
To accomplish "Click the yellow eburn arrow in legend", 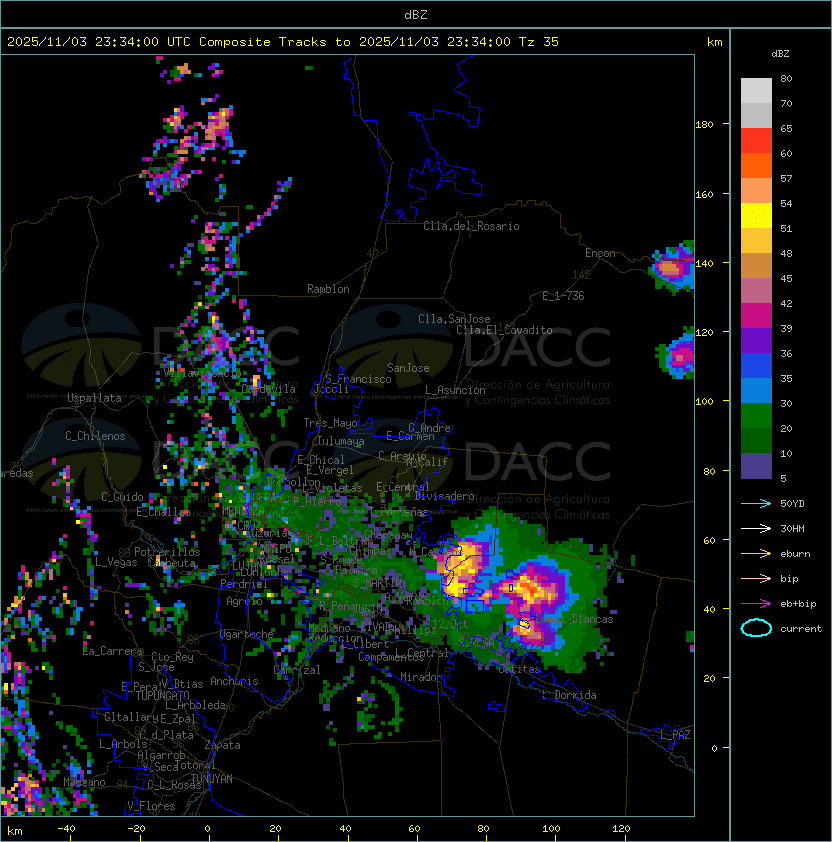I will [756, 554].
